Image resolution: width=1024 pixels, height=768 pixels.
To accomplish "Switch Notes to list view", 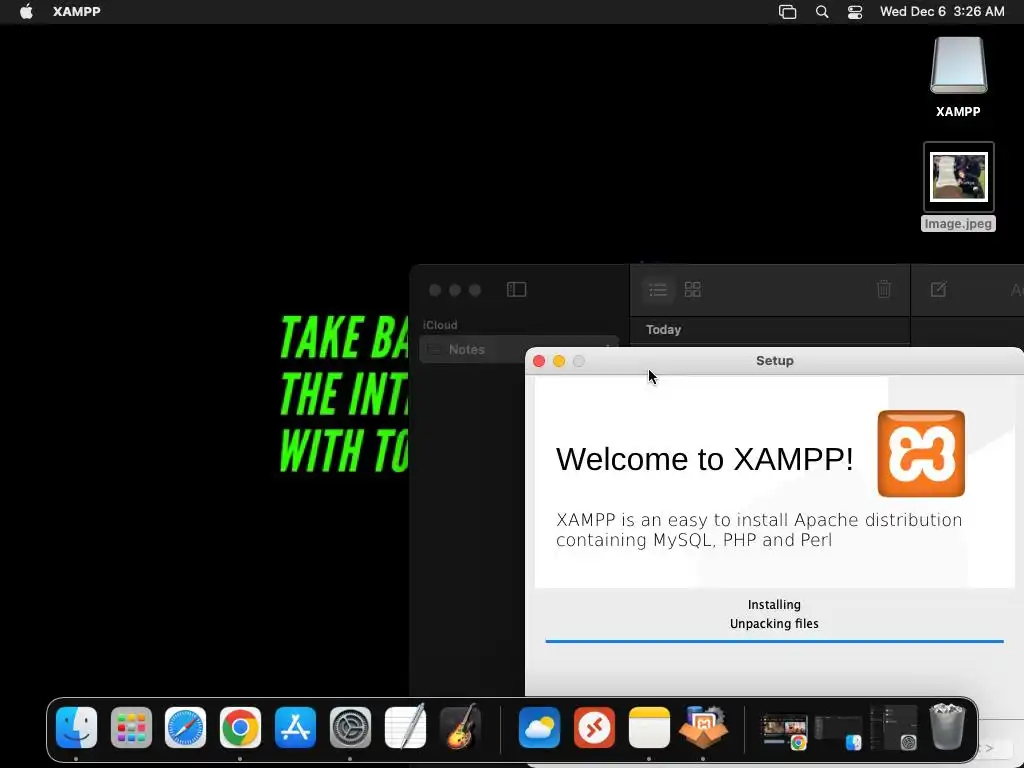I will click(658, 289).
